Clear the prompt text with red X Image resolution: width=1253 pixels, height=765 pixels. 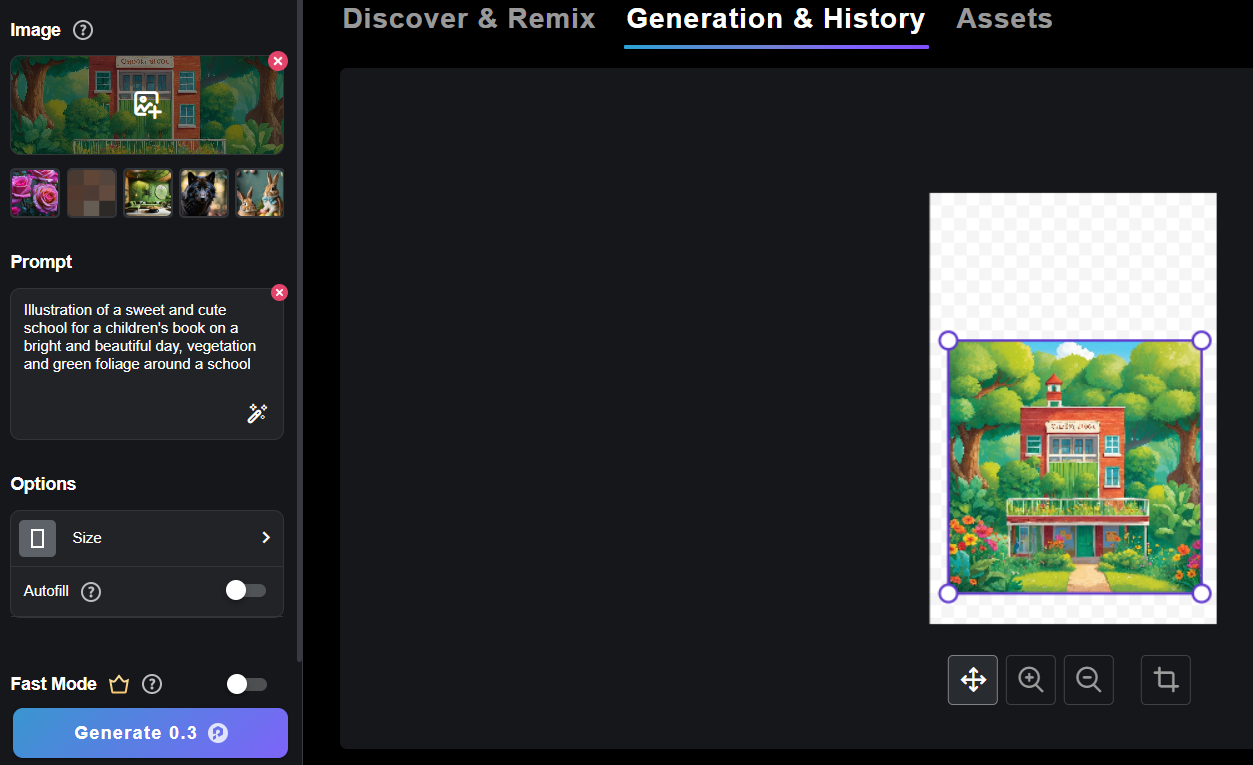tap(279, 293)
